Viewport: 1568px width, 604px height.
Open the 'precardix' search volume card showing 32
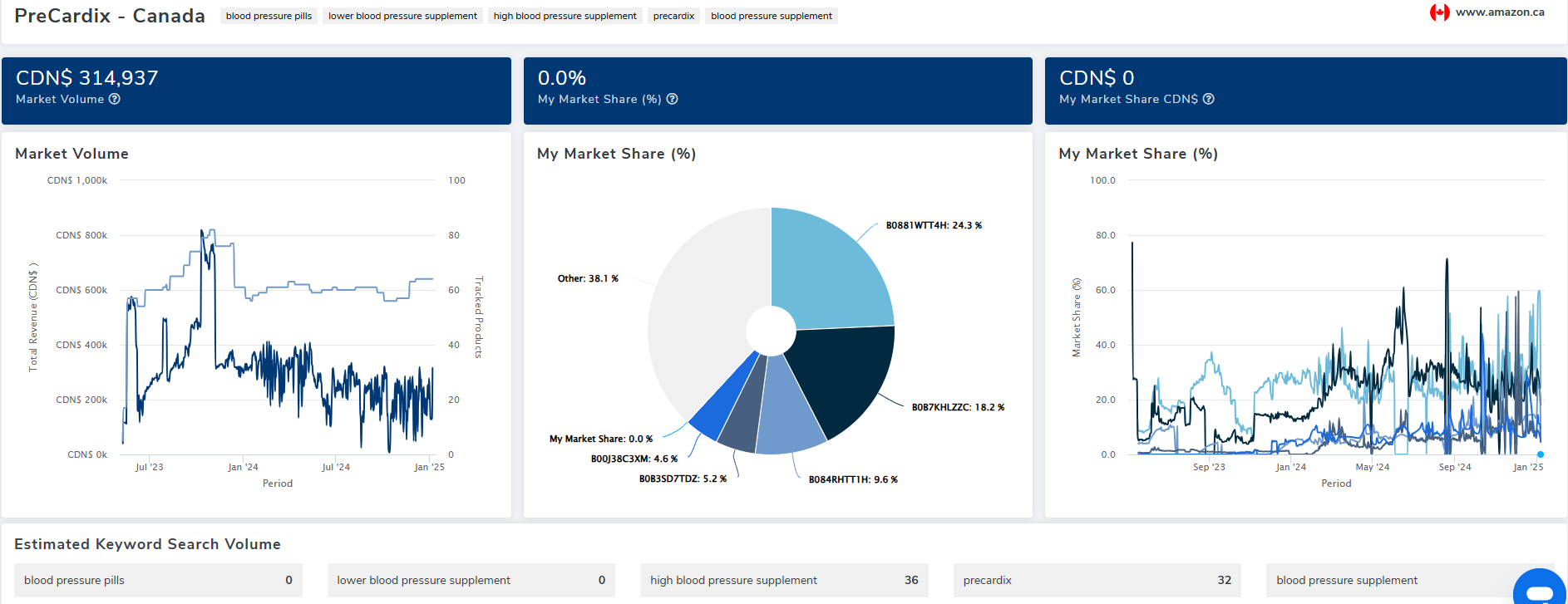pyautogui.click(x=1097, y=581)
